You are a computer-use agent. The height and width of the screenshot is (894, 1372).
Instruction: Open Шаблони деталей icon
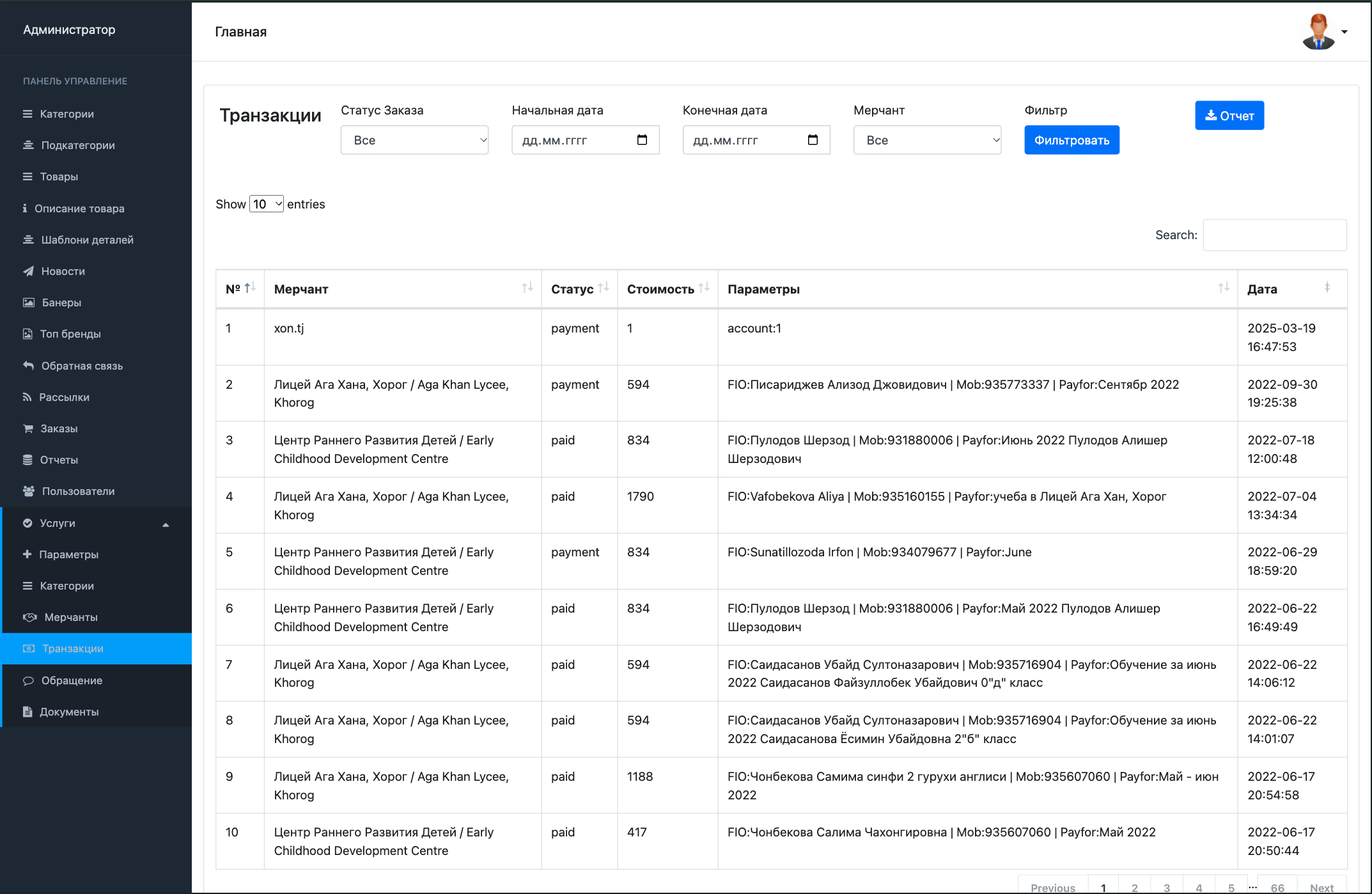(x=28, y=240)
